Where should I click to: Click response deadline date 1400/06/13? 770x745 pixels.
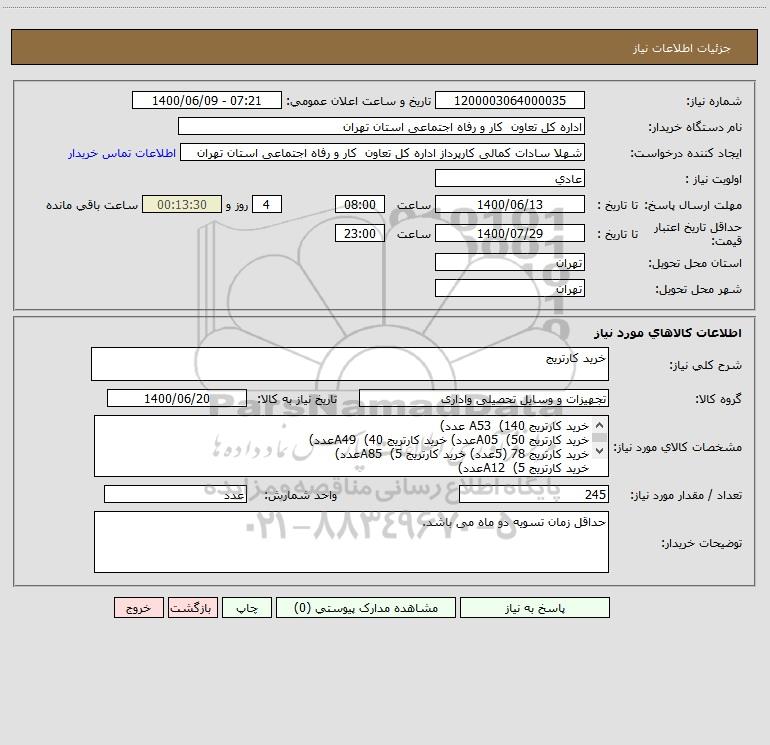pyautogui.click(x=510, y=204)
